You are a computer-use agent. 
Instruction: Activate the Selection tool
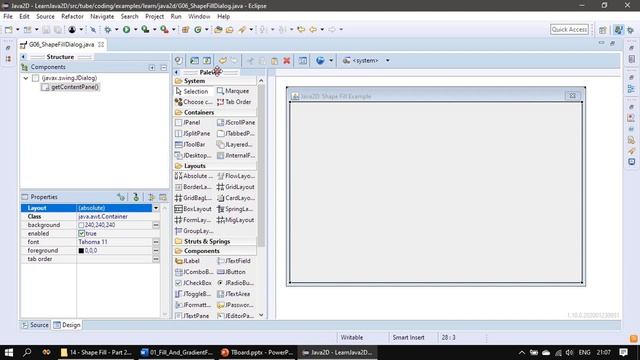point(192,91)
